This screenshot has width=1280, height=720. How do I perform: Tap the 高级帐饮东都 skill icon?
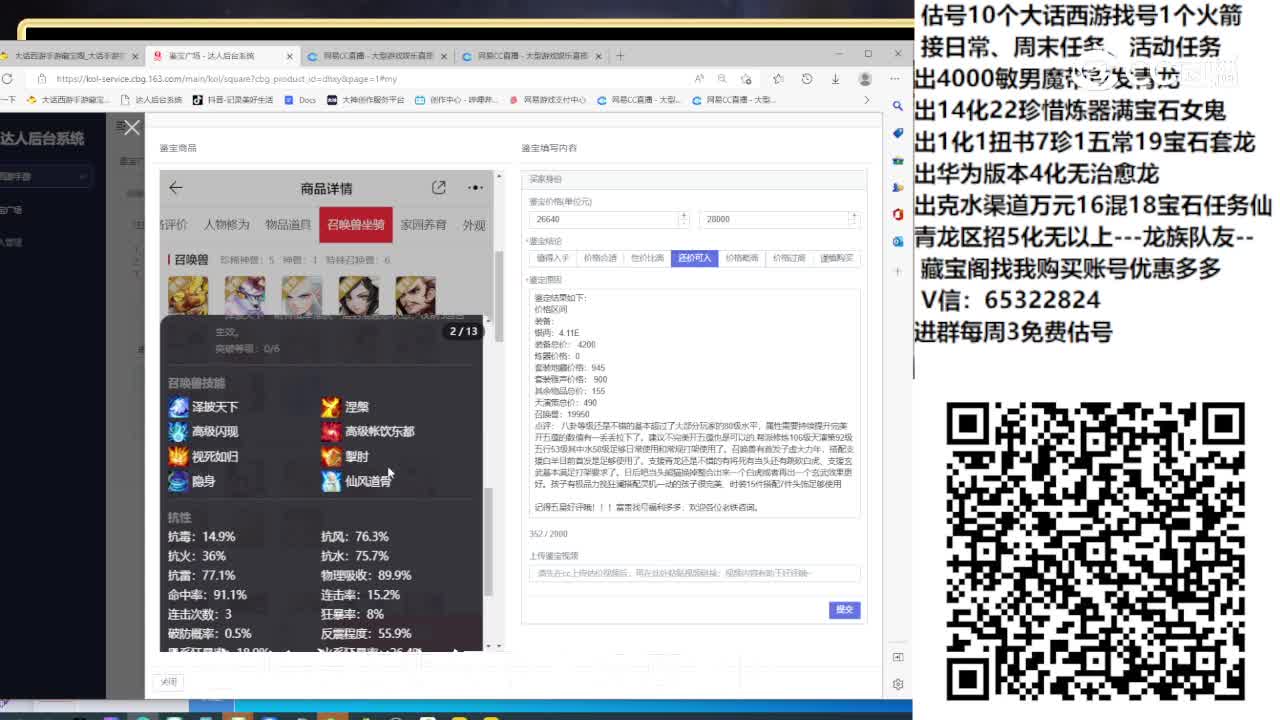tap(331, 432)
